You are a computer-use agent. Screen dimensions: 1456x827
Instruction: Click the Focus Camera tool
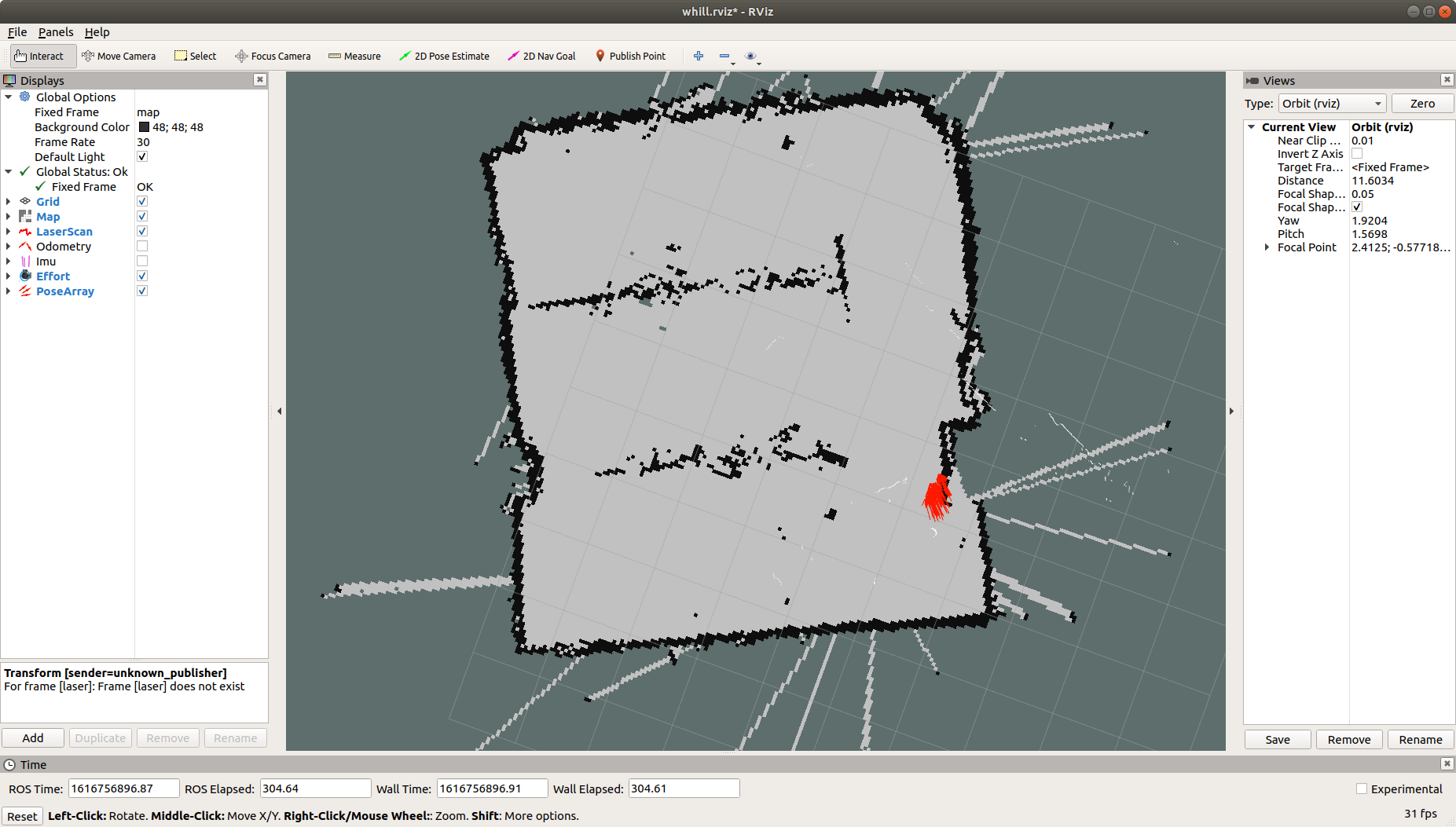tap(273, 56)
